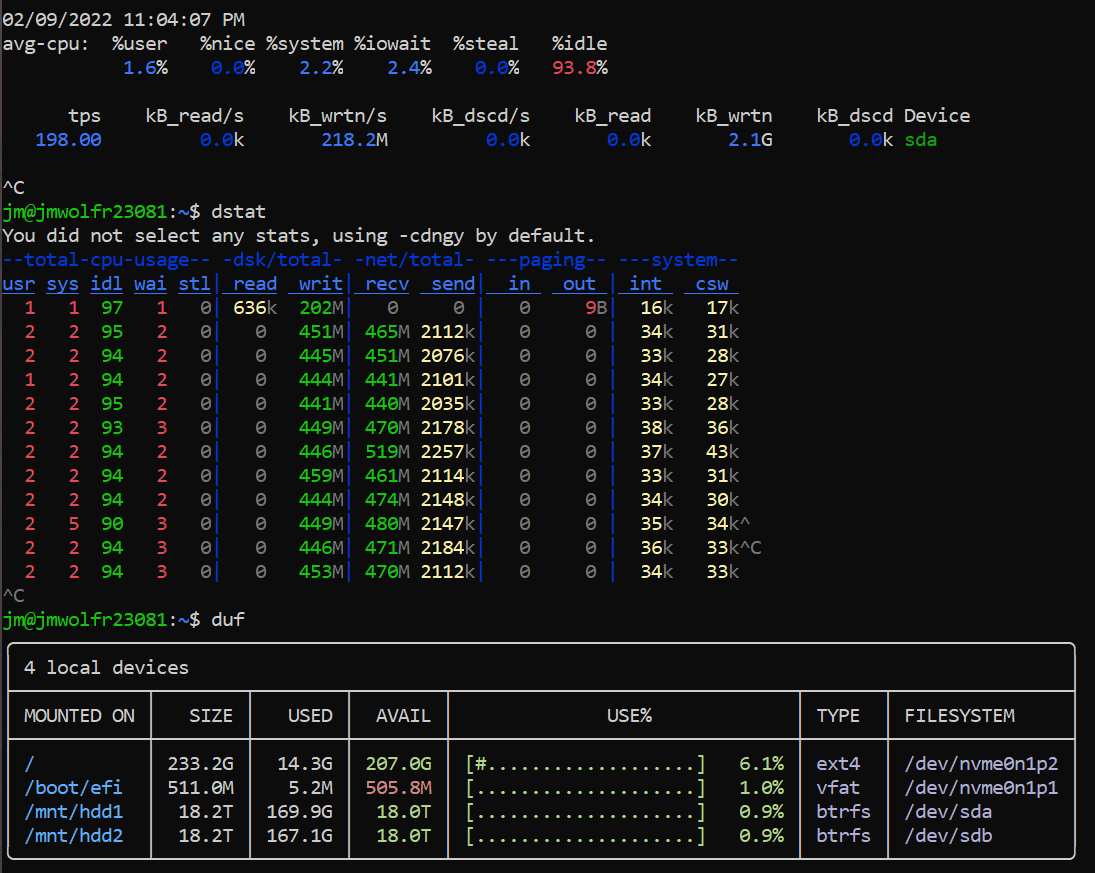
Task: Select the %iowait column header
Action: 392,43
